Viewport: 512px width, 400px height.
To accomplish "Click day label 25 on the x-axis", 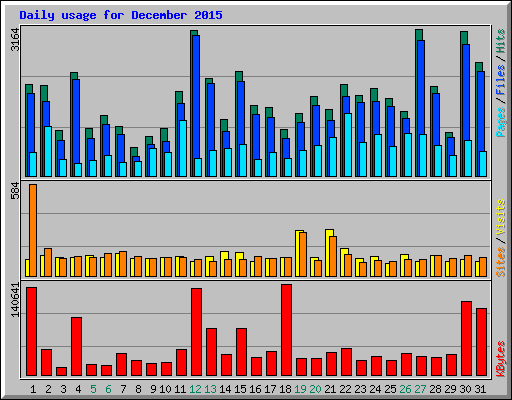I will tap(390, 389).
